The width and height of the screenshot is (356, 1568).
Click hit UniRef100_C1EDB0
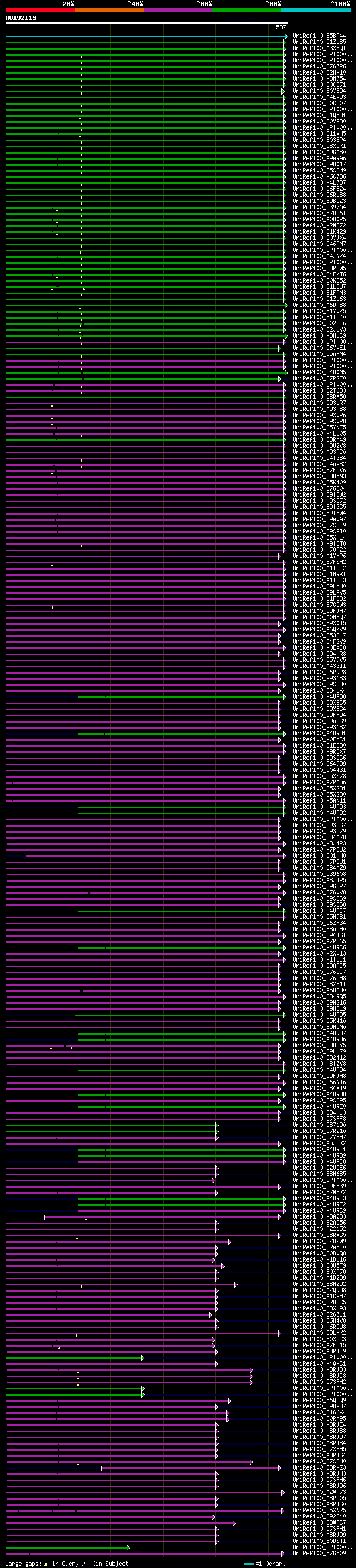(x=319, y=746)
